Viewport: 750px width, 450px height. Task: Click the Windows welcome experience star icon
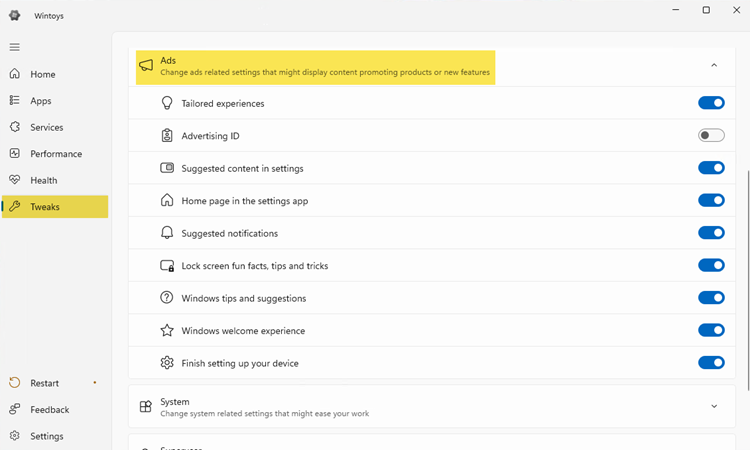coord(167,331)
